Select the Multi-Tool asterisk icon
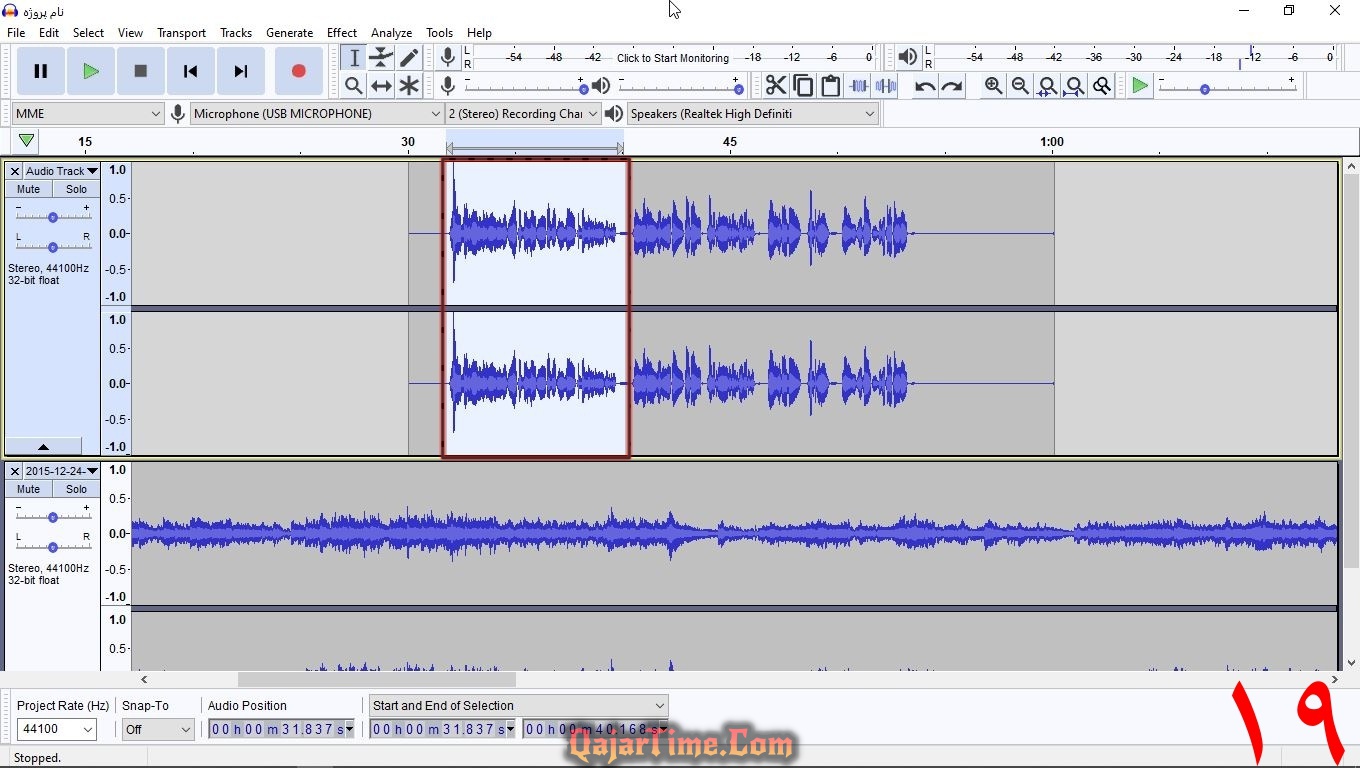 (x=409, y=86)
